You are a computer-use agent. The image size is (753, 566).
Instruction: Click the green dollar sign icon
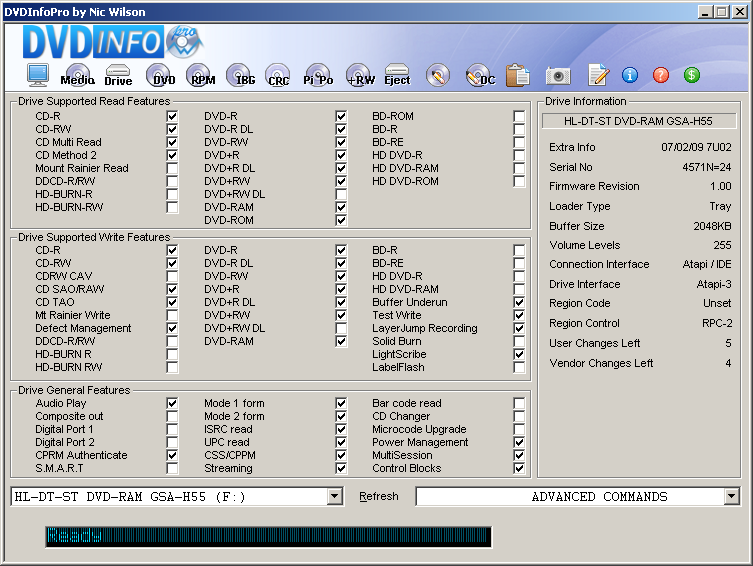(691, 75)
